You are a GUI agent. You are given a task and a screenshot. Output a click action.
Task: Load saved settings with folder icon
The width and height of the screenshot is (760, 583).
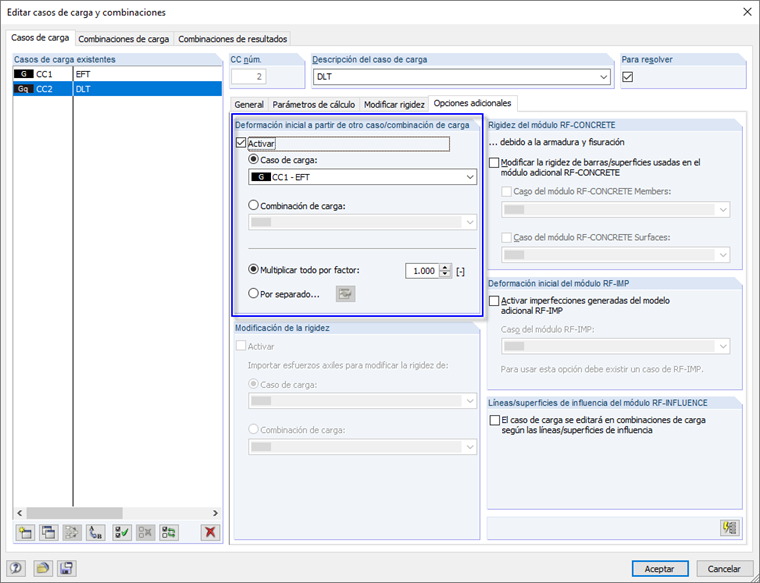tap(43, 568)
